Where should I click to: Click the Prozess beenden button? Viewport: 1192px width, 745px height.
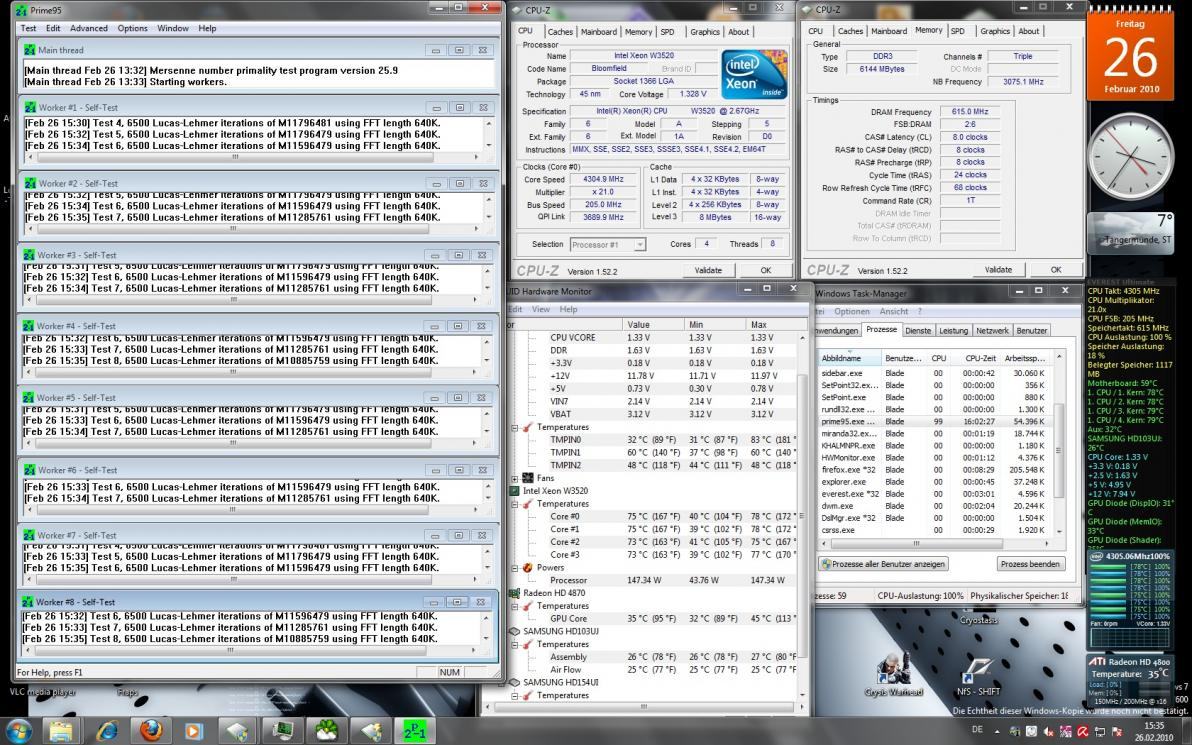tap(1030, 564)
